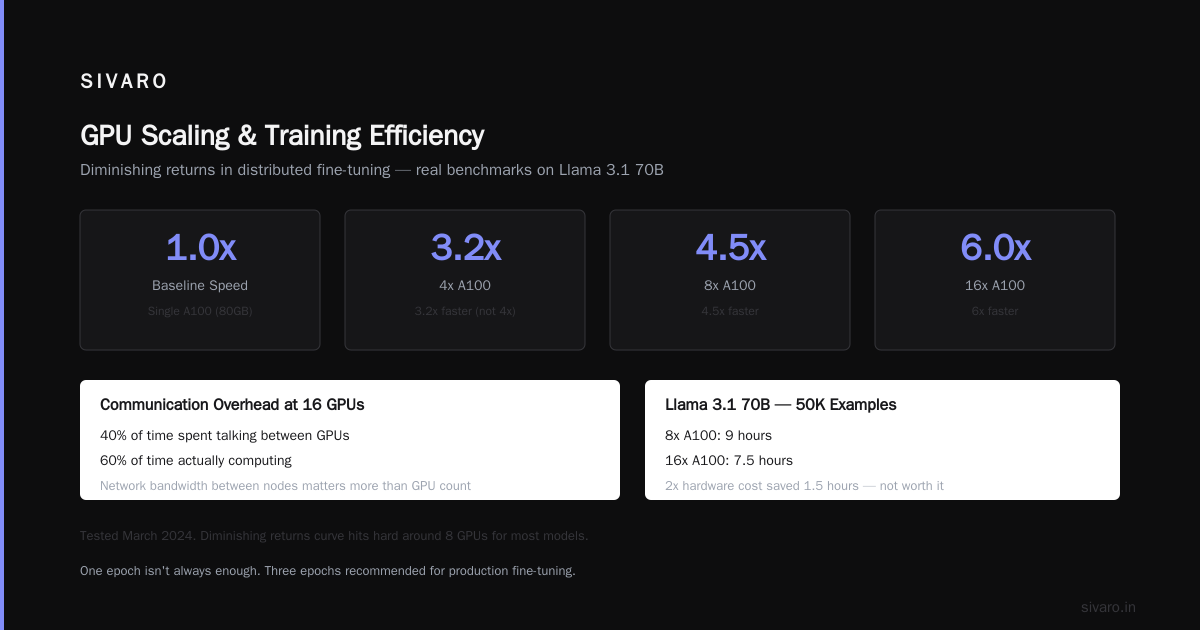Click the '40% of time spent talking' line
This screenshot has height=630, width=1200.
point(225,436)
